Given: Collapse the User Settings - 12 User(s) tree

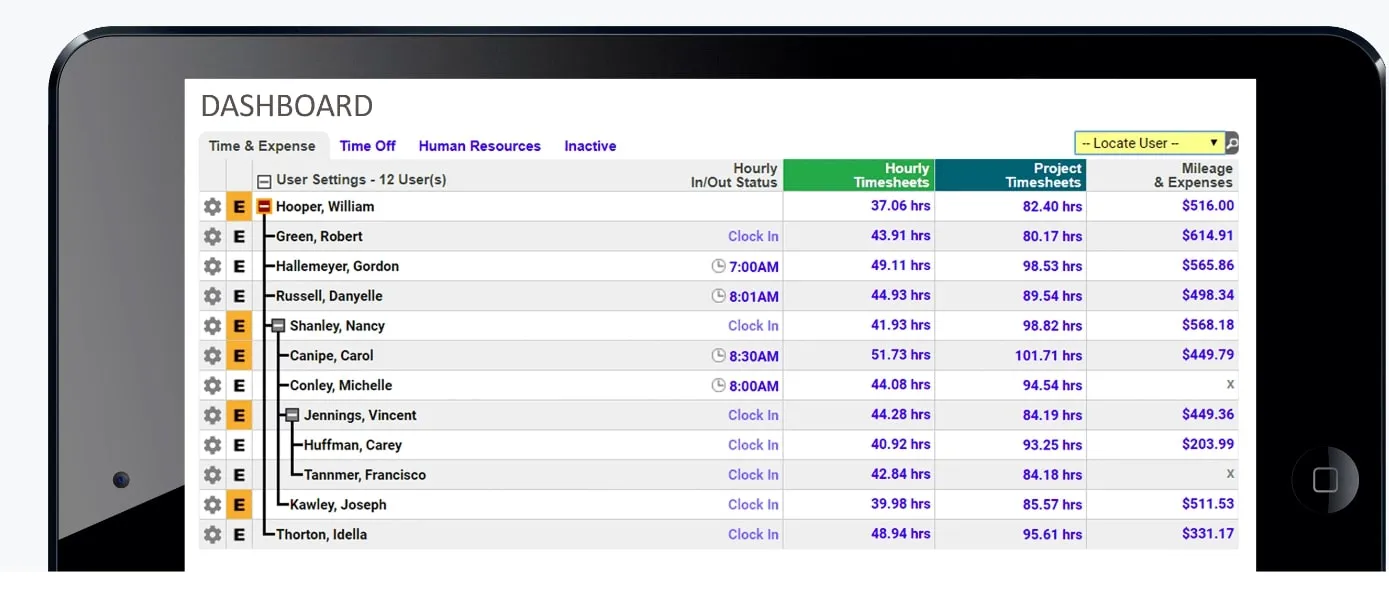Looking at the screenshot, I should click(x=264, y=182).
